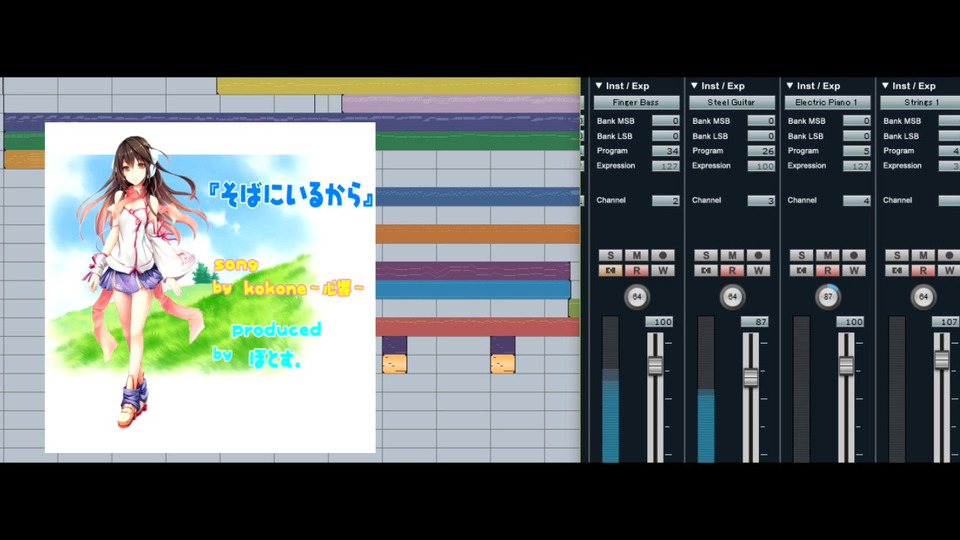Select the green clip right of cover art
Screen dimensions: 960x540
478,141
